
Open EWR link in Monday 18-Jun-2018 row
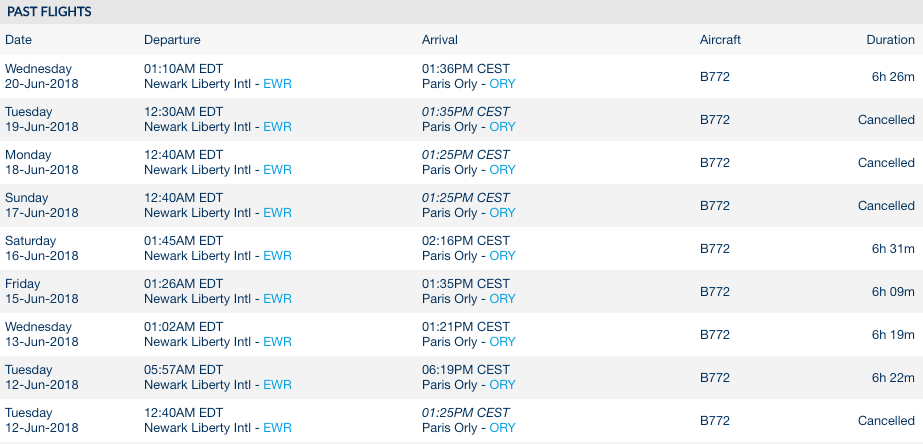tap(277, 170)
